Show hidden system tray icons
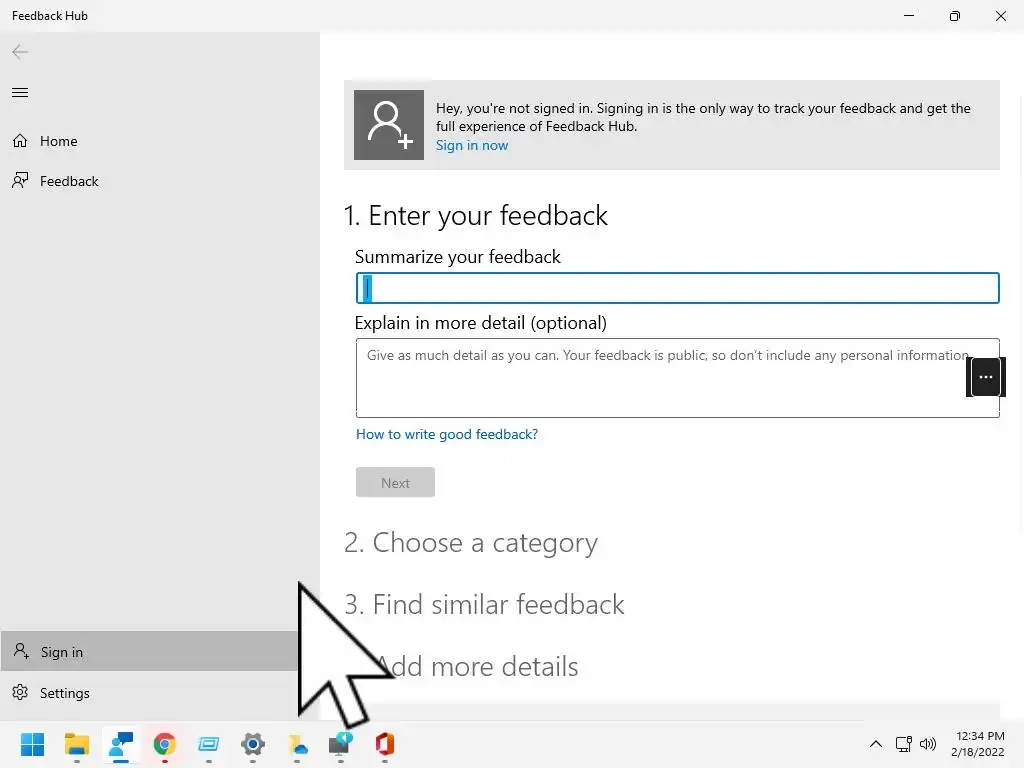 pos(876,744)
